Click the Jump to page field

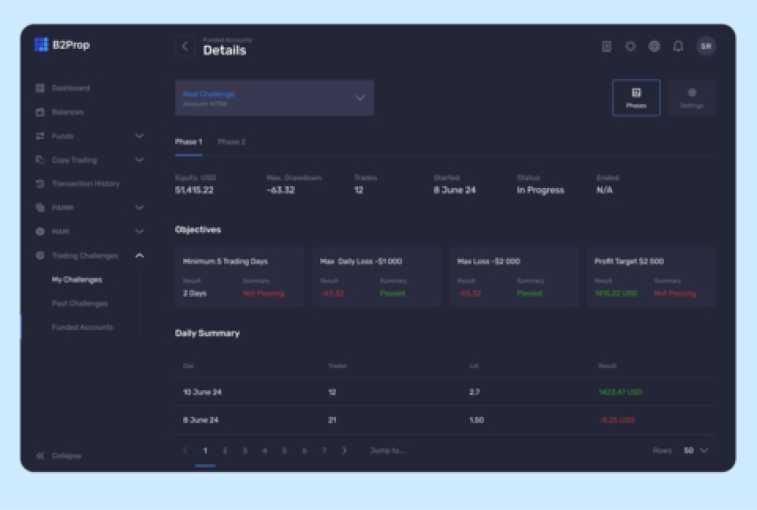click(388, 451)
